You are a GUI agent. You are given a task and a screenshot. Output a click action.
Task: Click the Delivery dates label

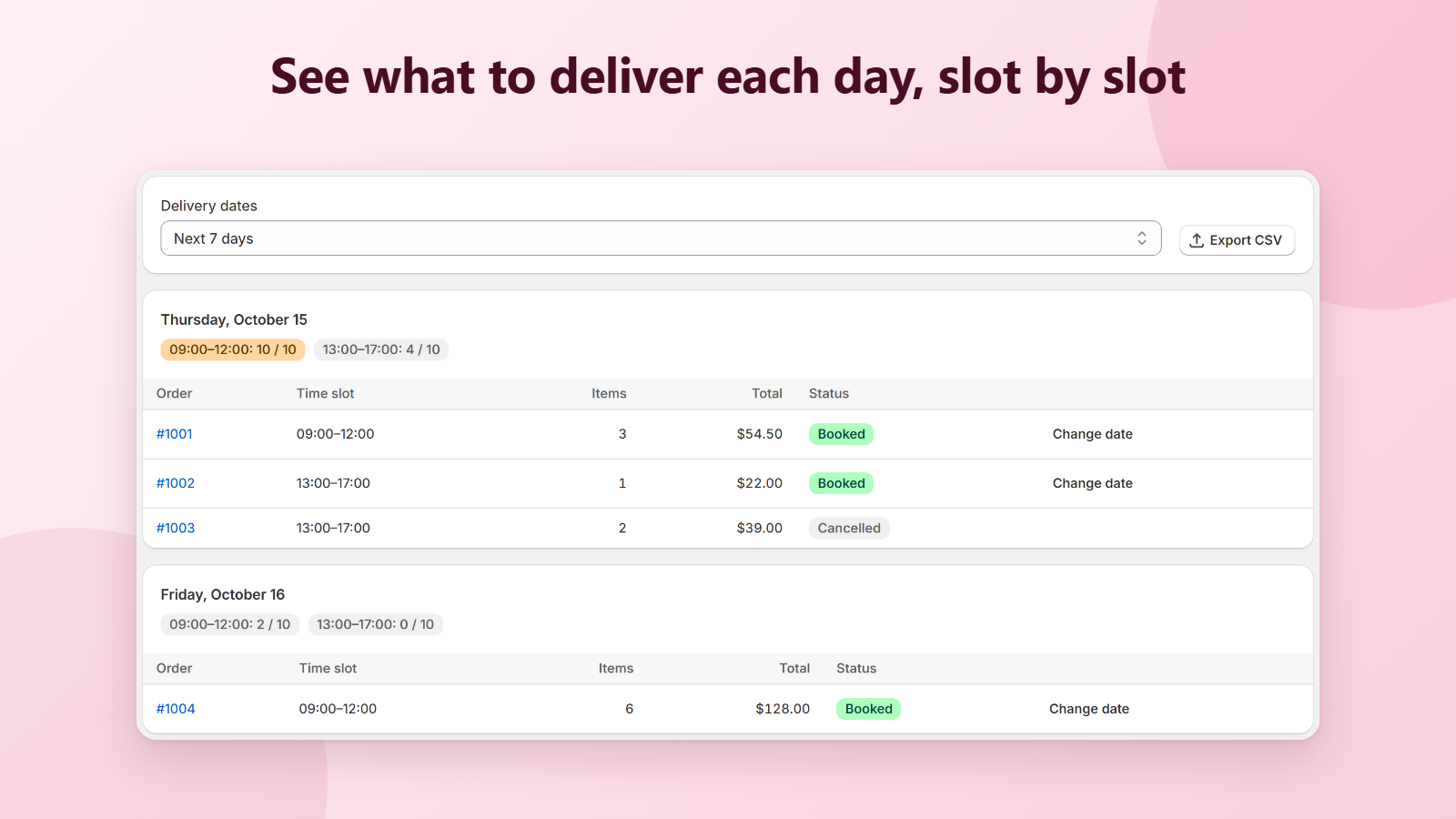(208, 206)
